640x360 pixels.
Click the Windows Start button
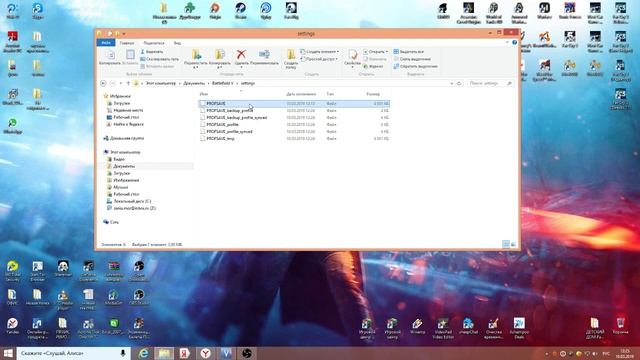pyautogui.click(x=8, y=353)
